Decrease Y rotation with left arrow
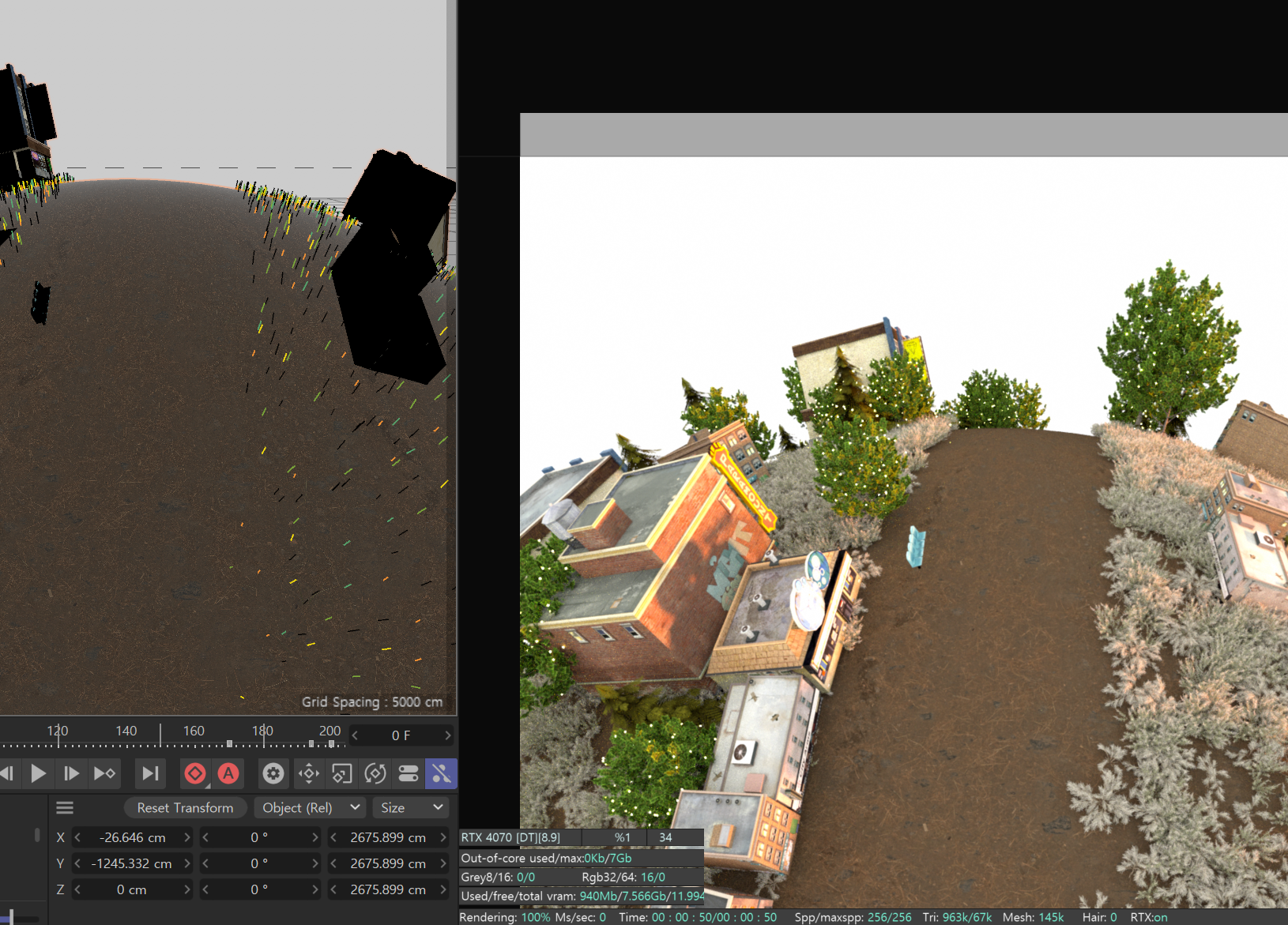 point(205,863)
